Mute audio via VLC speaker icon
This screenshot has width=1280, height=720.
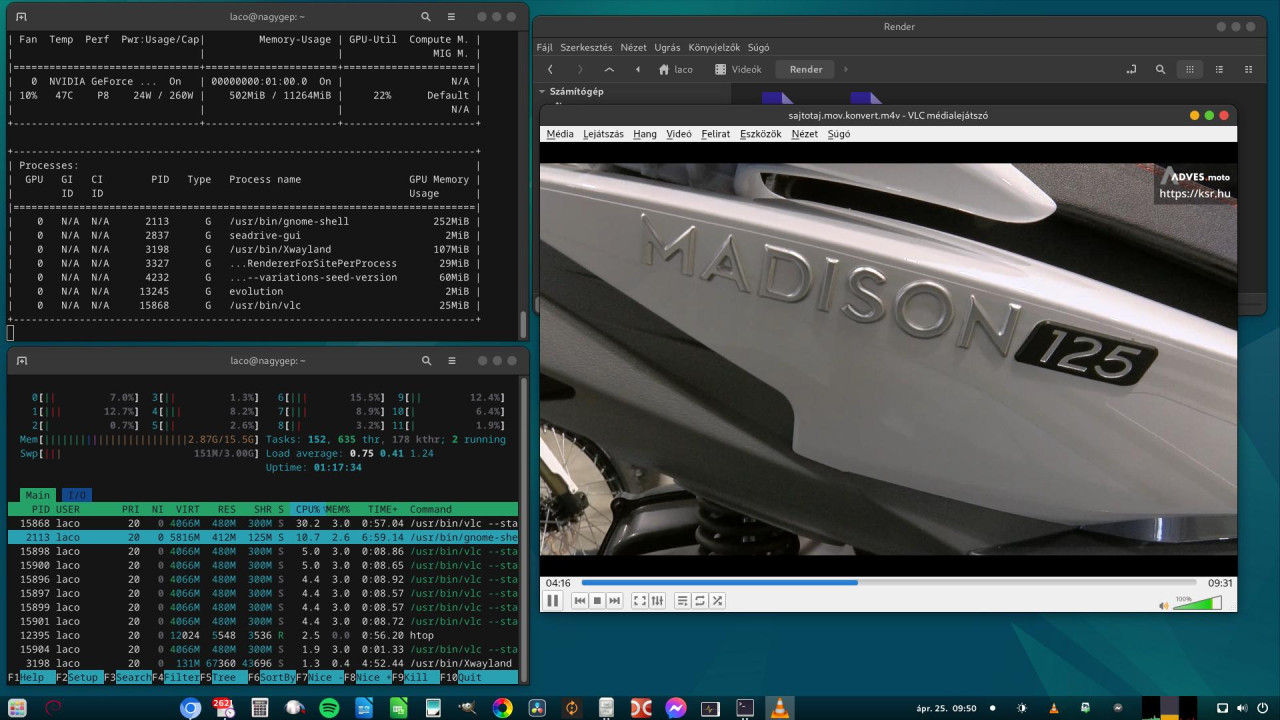click(x=1164, y=605)
